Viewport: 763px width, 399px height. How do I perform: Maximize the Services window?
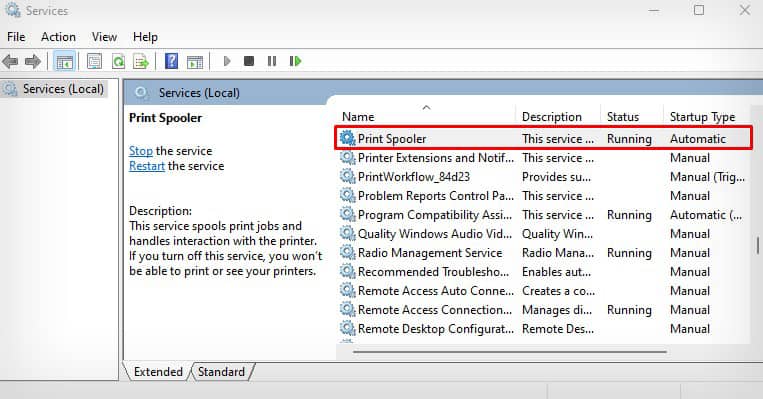tap(699, 10)
